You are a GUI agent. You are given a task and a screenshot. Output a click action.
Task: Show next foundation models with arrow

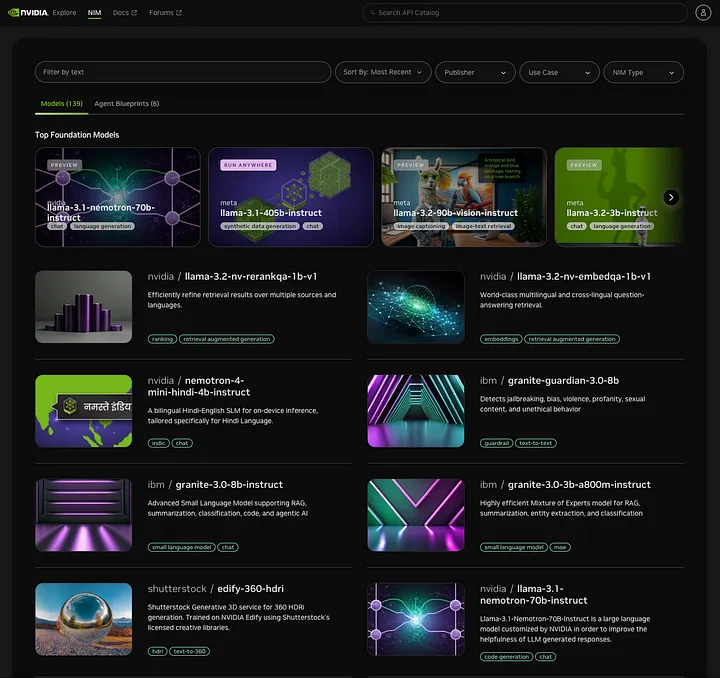(x=671, y=197)
